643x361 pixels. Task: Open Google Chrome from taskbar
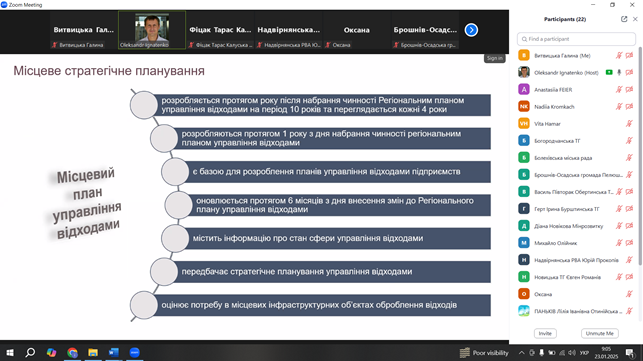[73, 352]
